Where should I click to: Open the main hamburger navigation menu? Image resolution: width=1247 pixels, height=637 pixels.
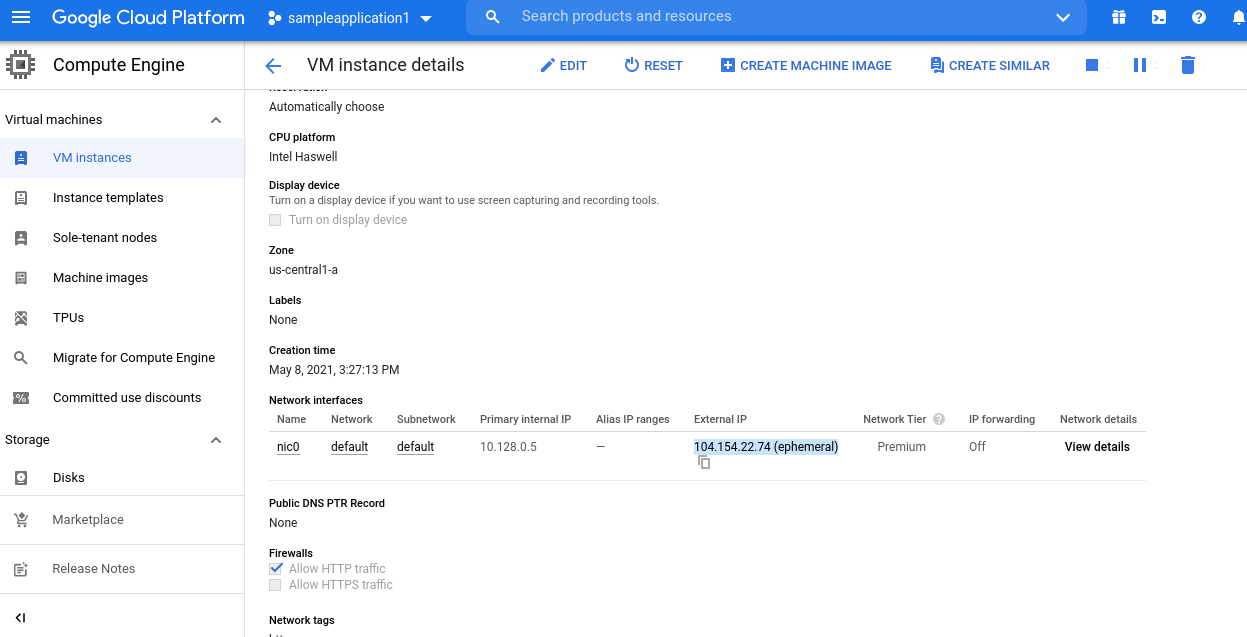(x=21, y=17)
